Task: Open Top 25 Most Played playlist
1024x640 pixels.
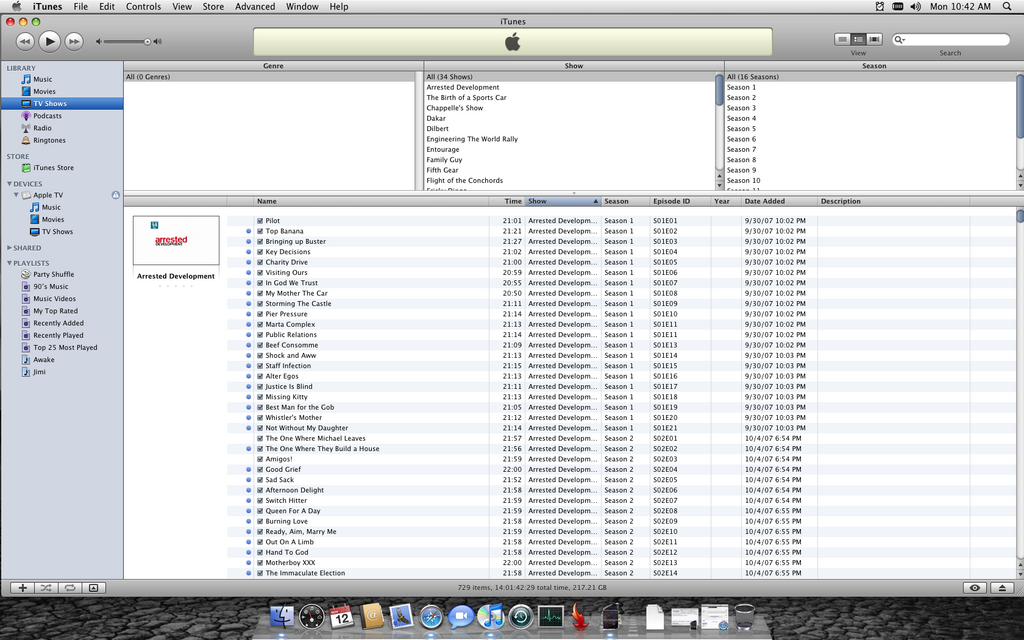Action: tap(65, 347)
